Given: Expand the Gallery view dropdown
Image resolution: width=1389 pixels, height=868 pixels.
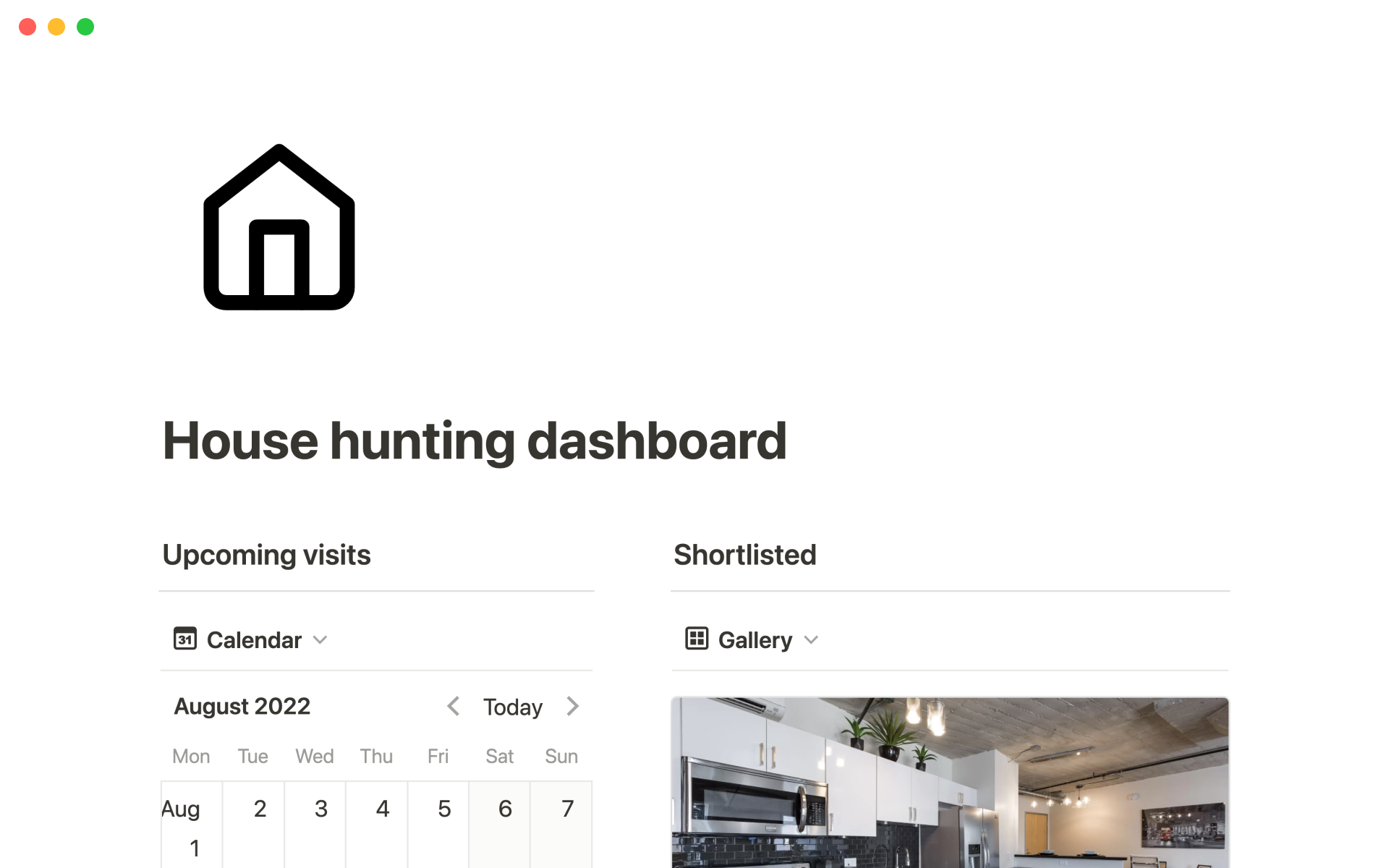Looking at the screenshot, I should coord(810,640).
